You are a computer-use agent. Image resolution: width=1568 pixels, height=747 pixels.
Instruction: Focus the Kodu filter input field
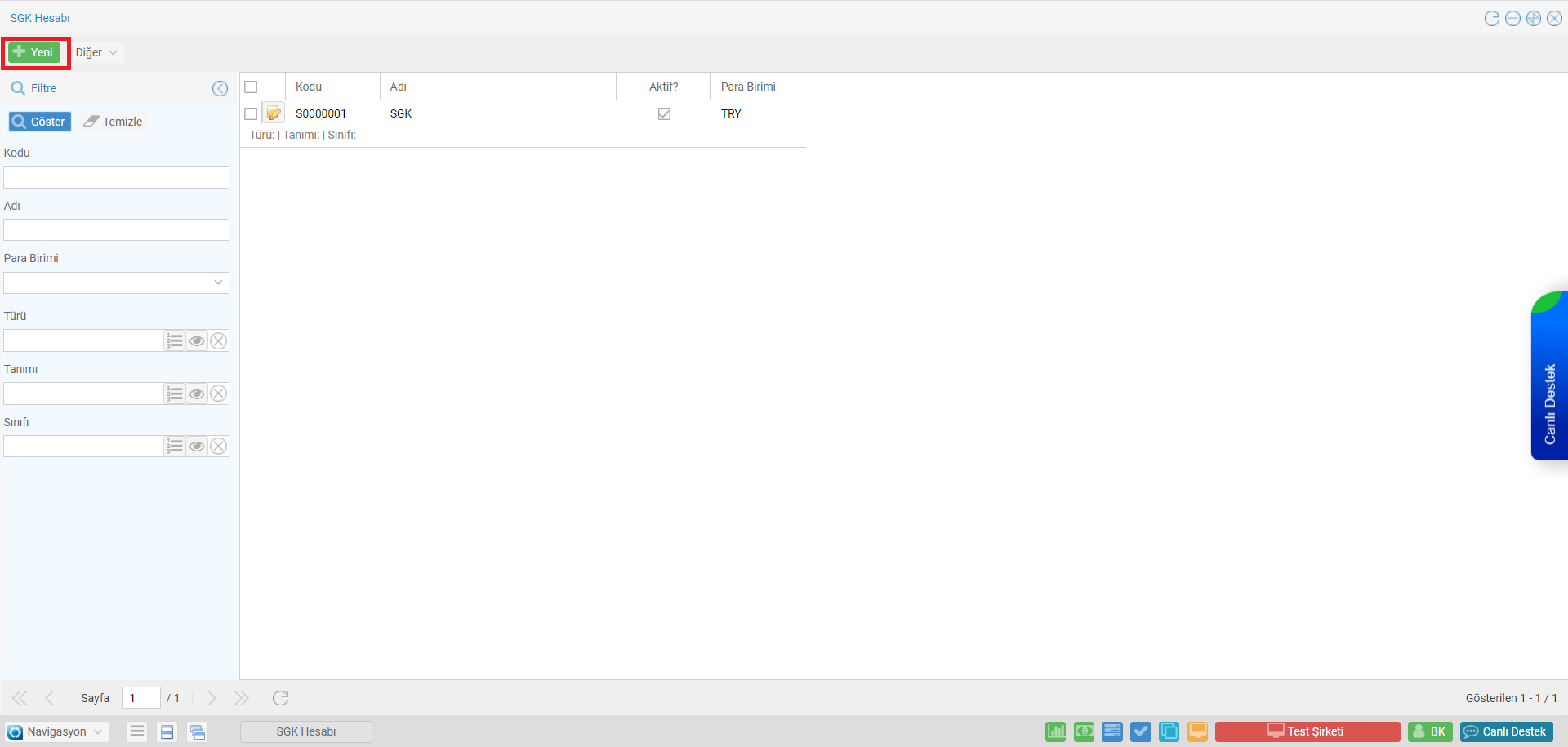coord(116,177)
